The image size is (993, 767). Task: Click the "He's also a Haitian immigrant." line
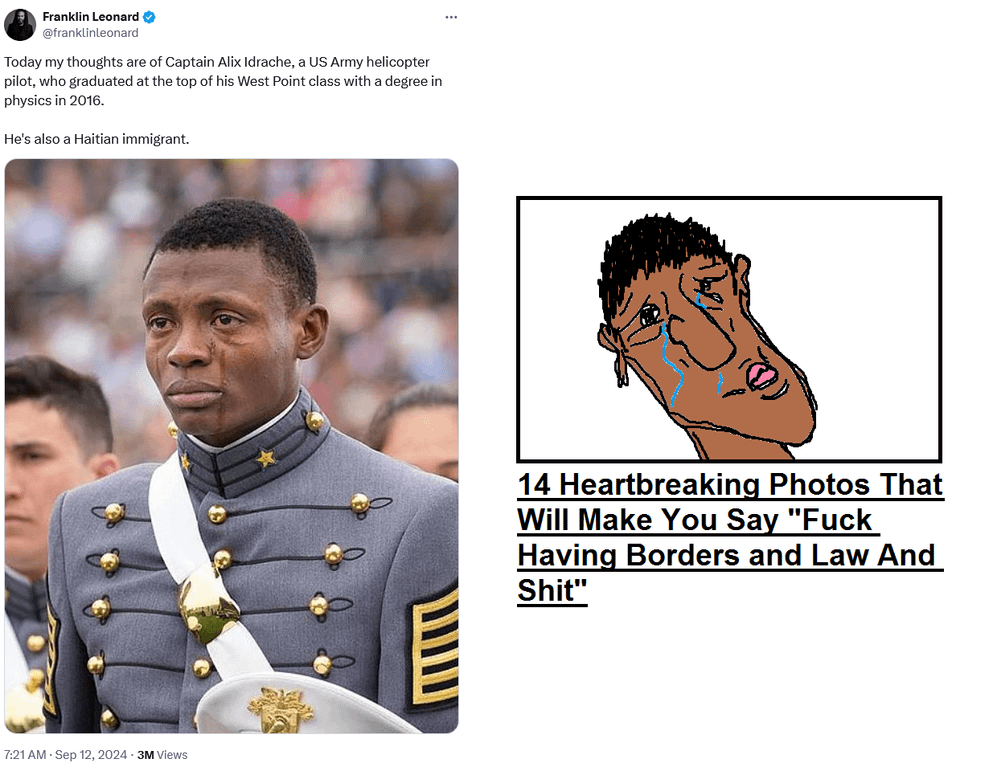coord(97,139)
